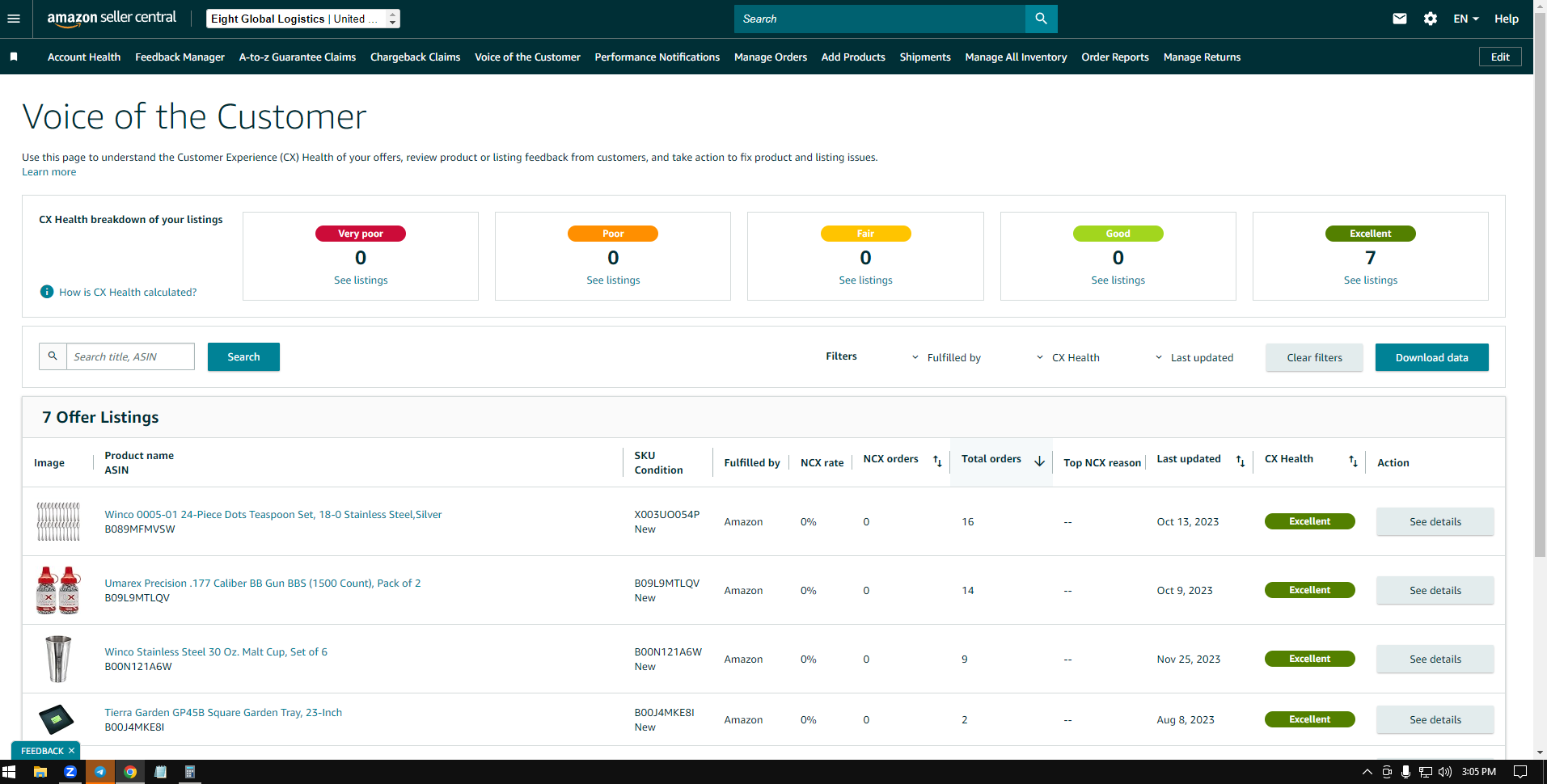
Task: See details for Winco Malt Cup
Action: [x=1435, y=659]
